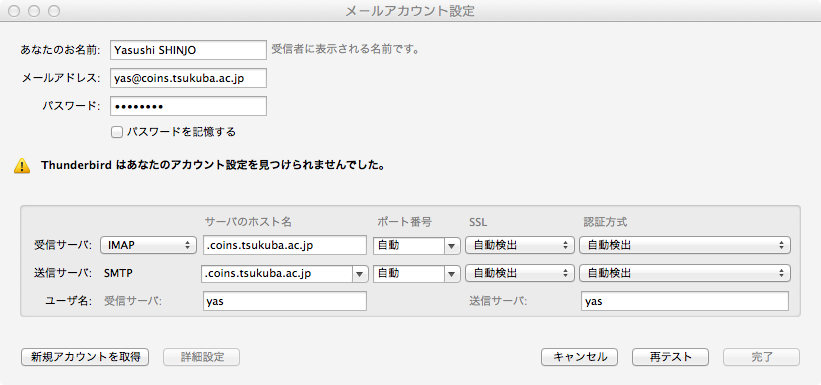The image size is (821, 385).
Task: Close the メールアカウント設定 window
Action: point(14,11)
